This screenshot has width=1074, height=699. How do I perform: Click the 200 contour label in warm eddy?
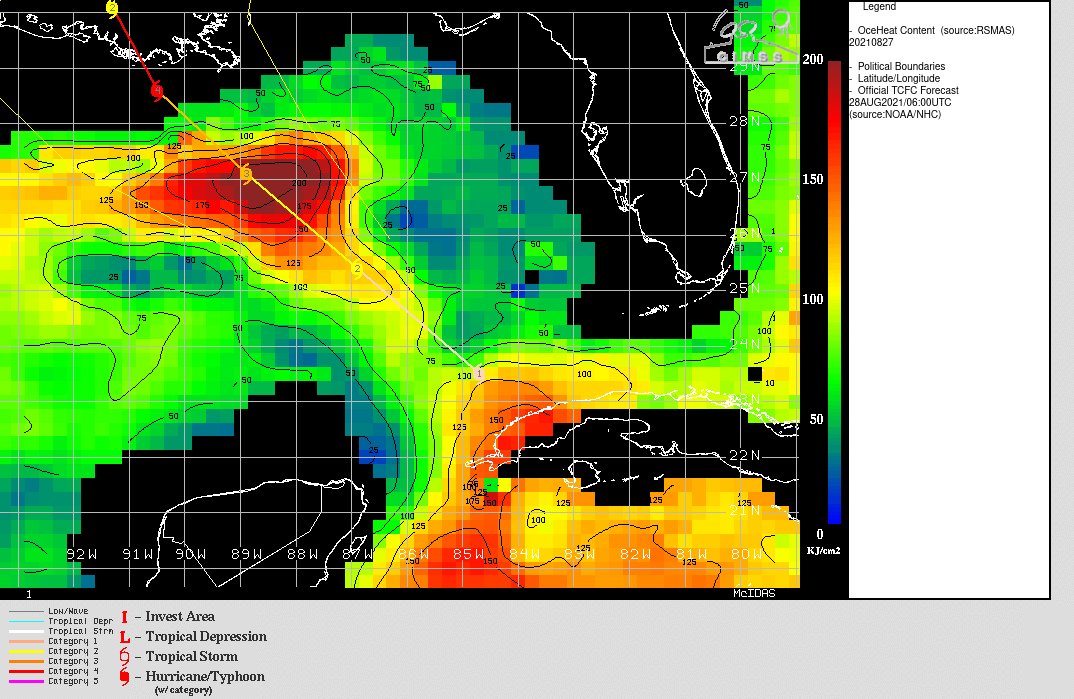coord(299,184)
